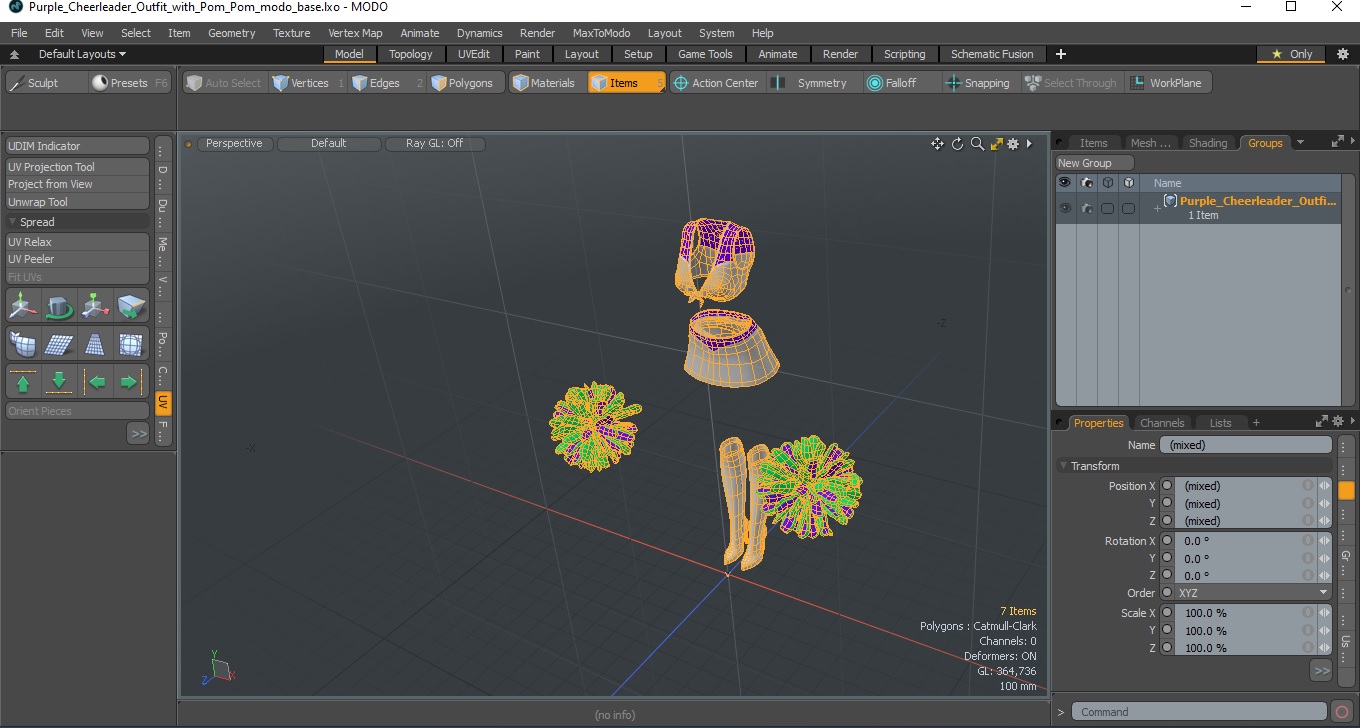The height and width of the screenshot is (728, 1360).
Task: Expand more tools with left panel >> button
Action: (x=138, y=433)
